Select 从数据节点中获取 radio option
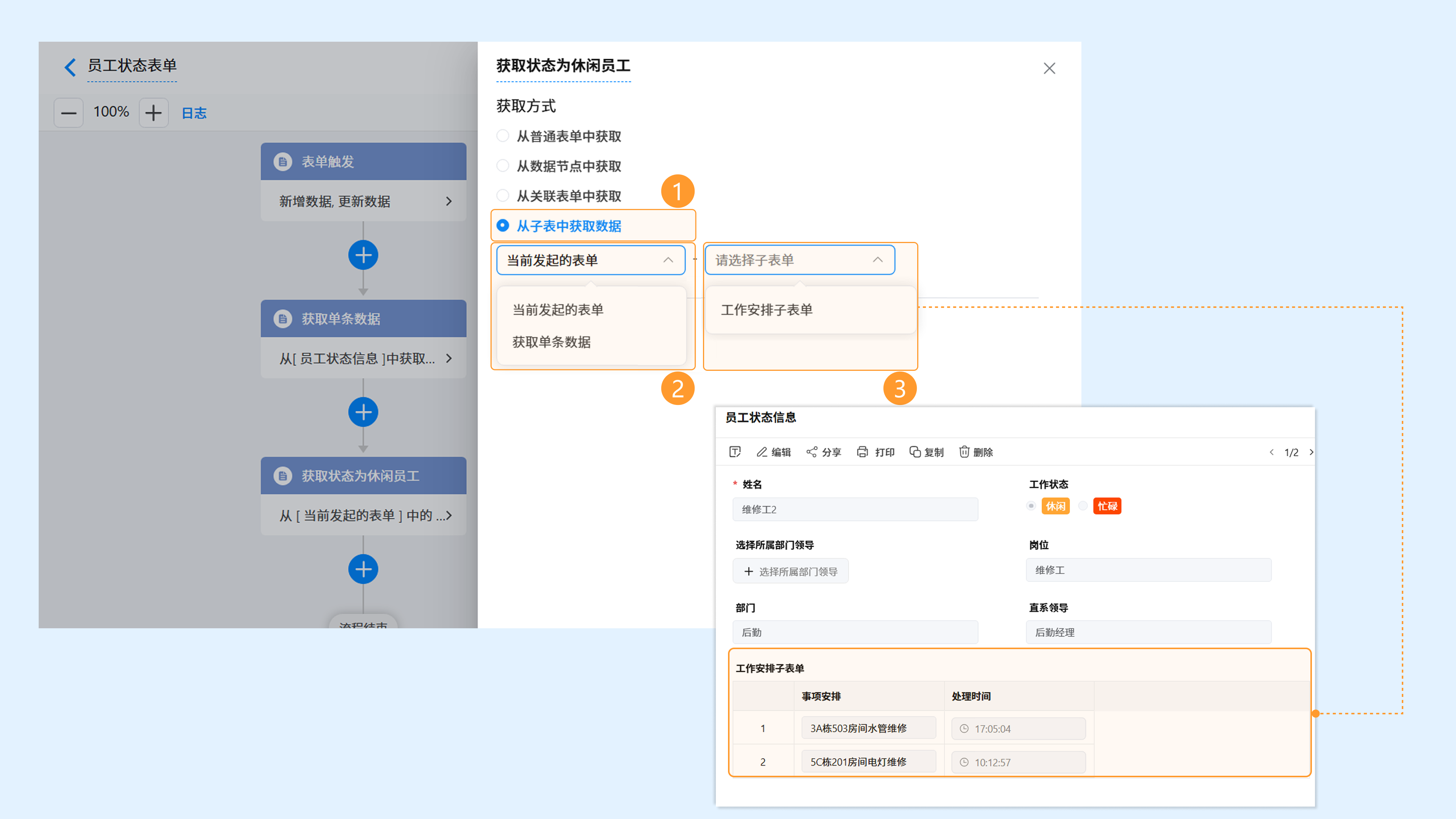The width and height of the screenshot is (1456, 819). [502, 166]
